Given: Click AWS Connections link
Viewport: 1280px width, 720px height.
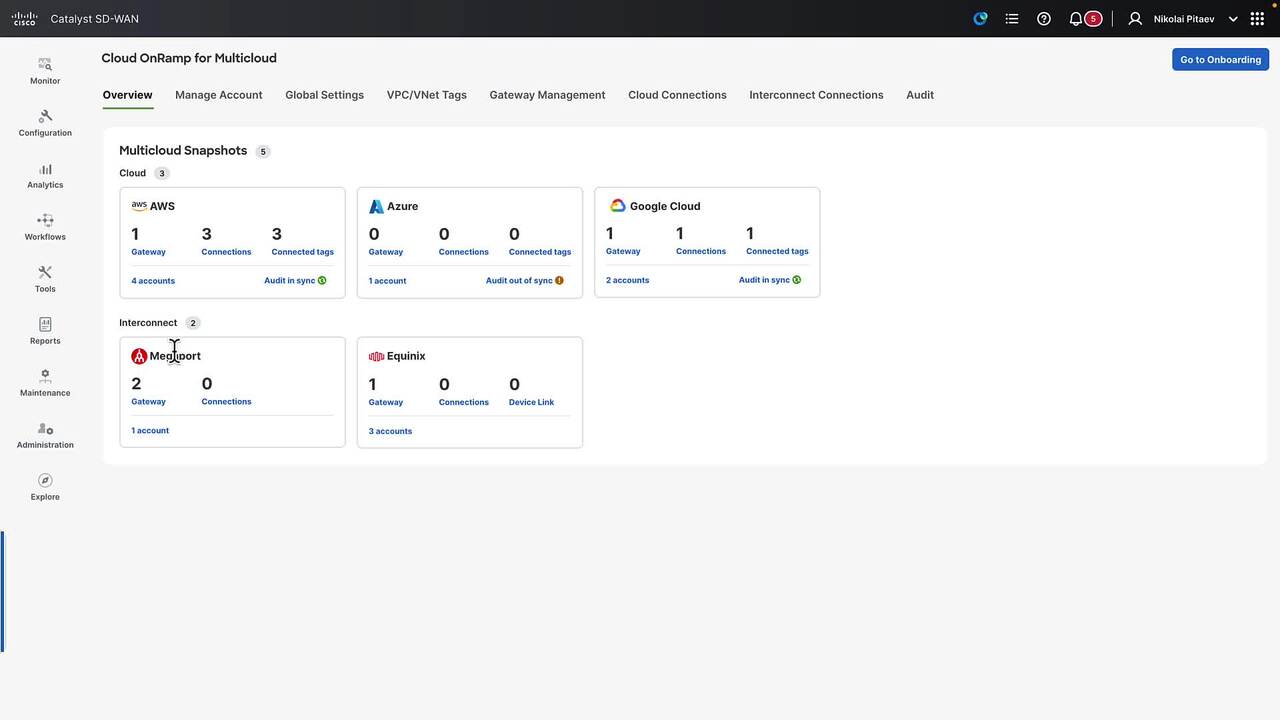Looking at the screenshot, I should pyautogui.click(x=226, y=252).
